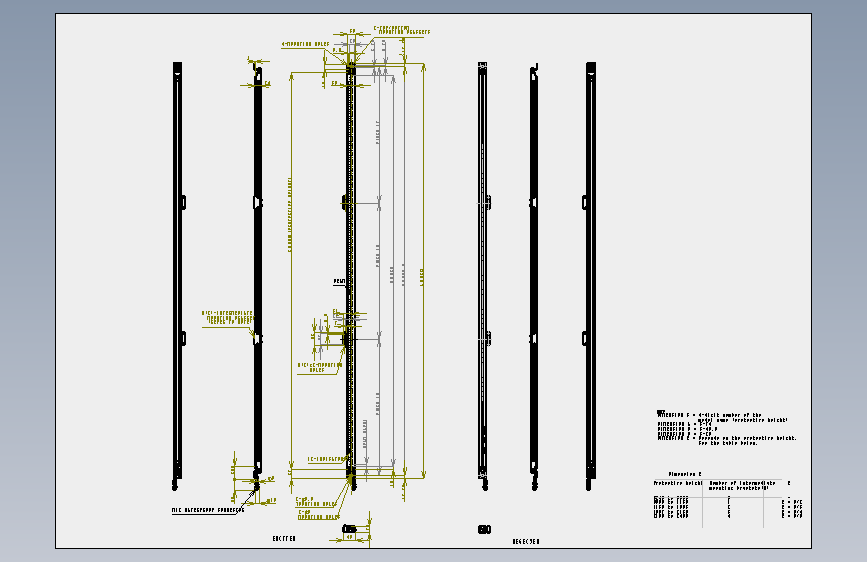867x562 pixels.
Task: Click the 'Protective height' table header
Action: [678, 483]
